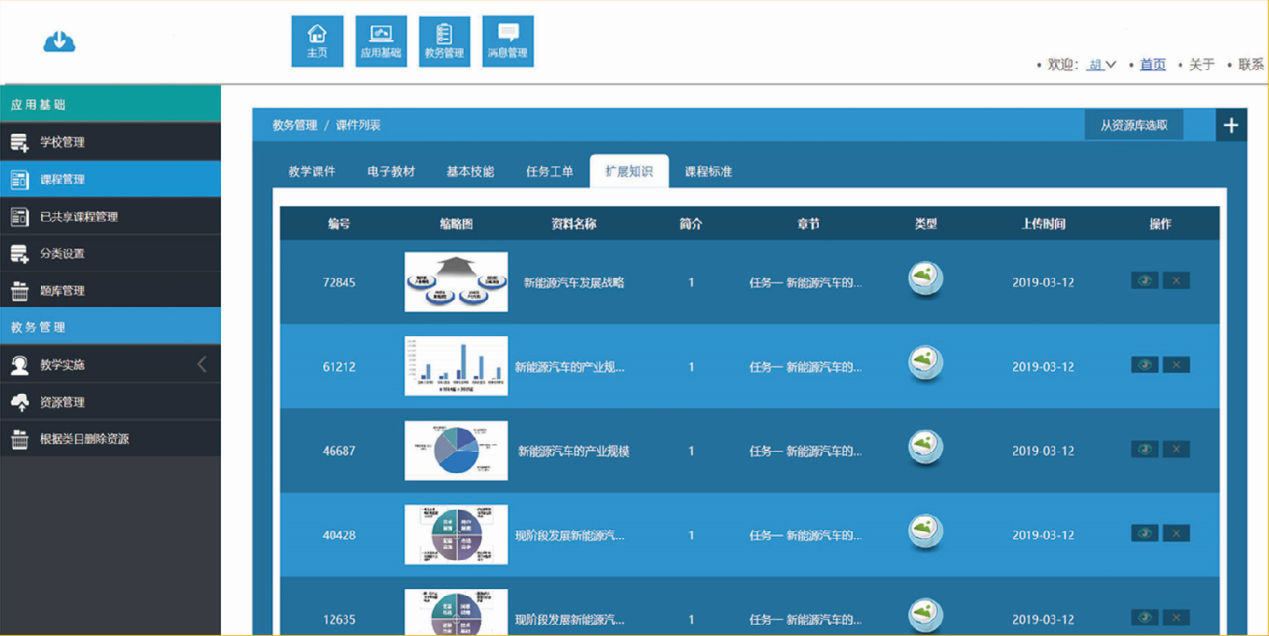Click the cloud download logo icon
1269x636 pixels.
pos(60,41)
